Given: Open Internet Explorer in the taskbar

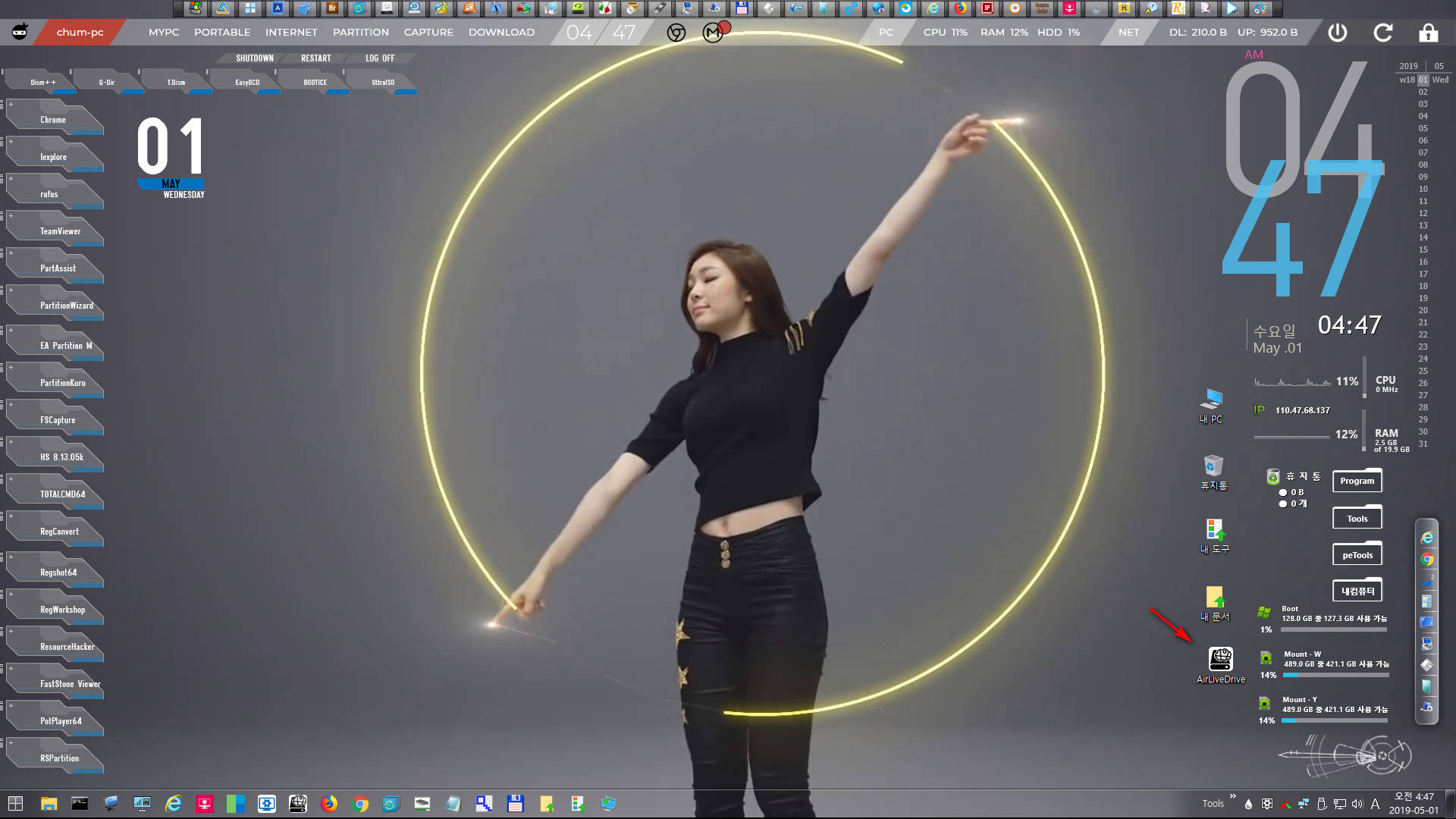Looking at the screenshot, I should (174, 804).
